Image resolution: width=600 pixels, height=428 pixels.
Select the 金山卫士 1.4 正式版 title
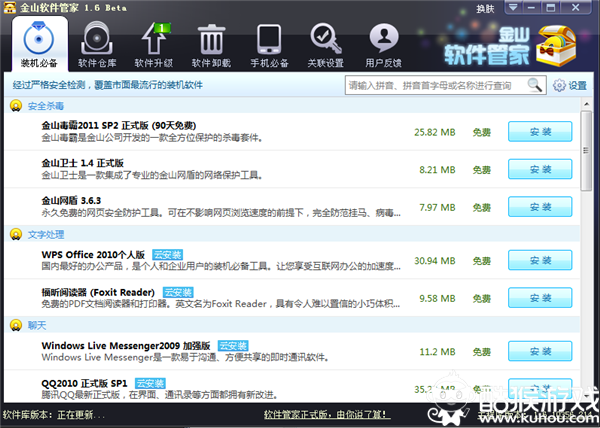coord(82,163)
